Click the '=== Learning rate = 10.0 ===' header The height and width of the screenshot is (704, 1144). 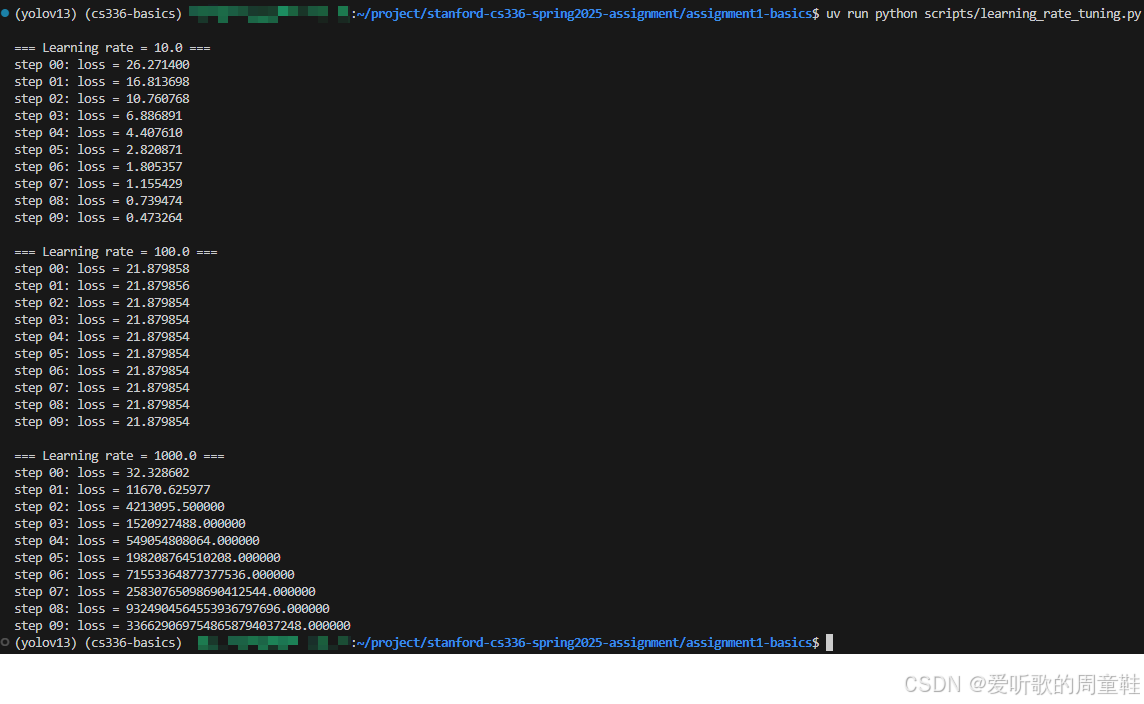(x=112, y=47)
